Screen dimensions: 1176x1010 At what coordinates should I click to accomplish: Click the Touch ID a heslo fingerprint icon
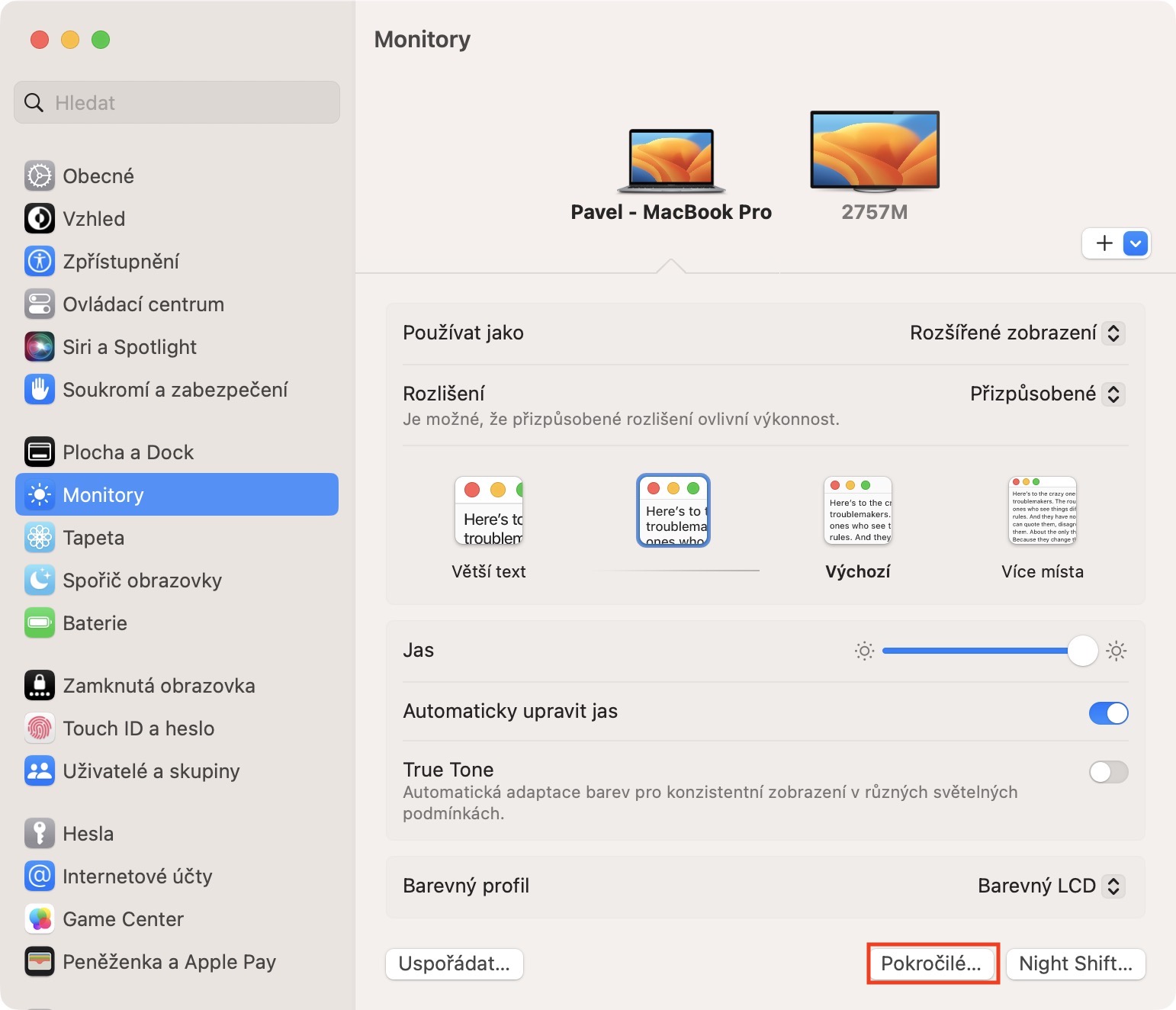point(40,729)
